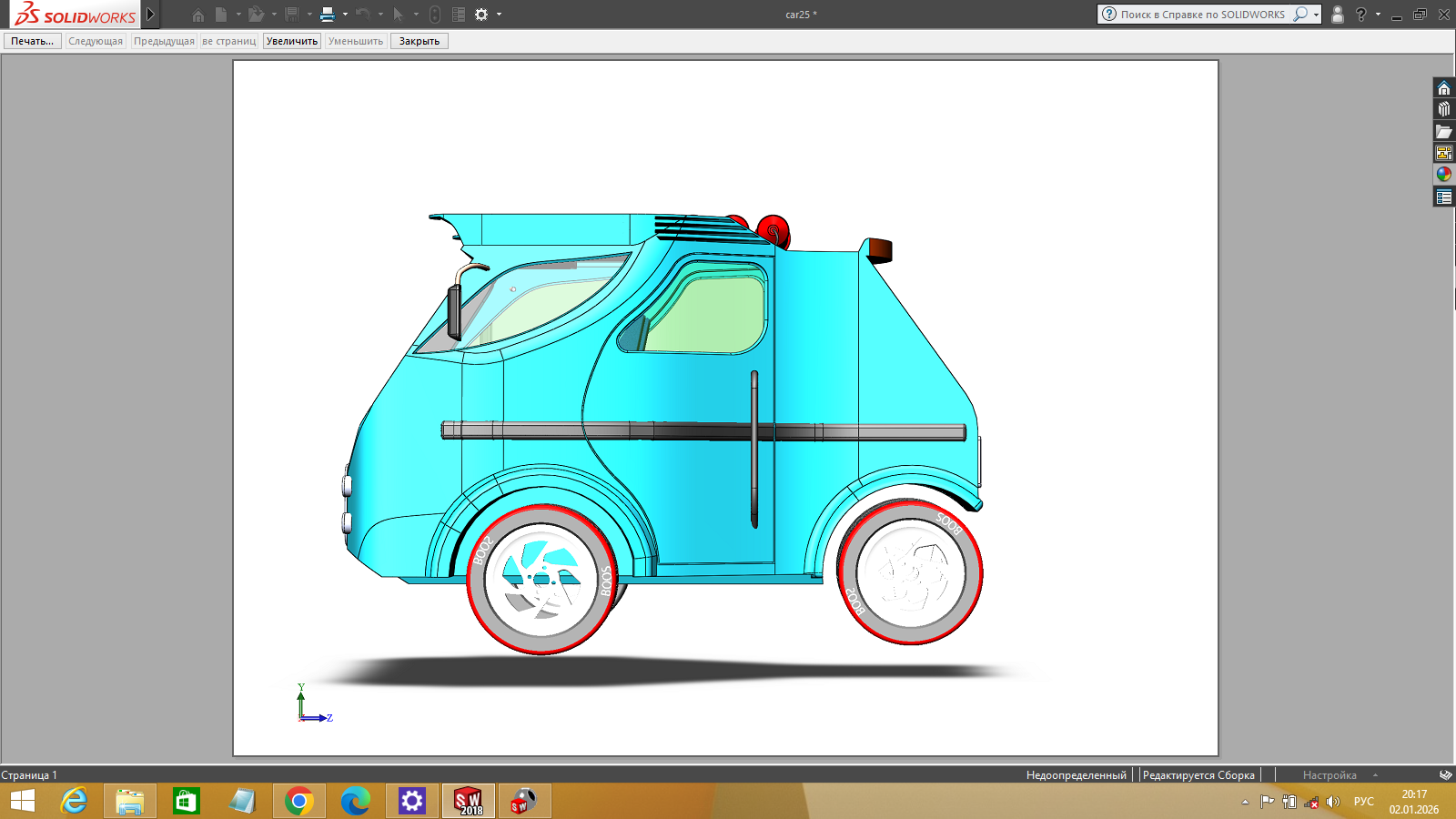
Task: Open SOLIDWORKS Resources home tab in task pane
Action: point(1444,88)
